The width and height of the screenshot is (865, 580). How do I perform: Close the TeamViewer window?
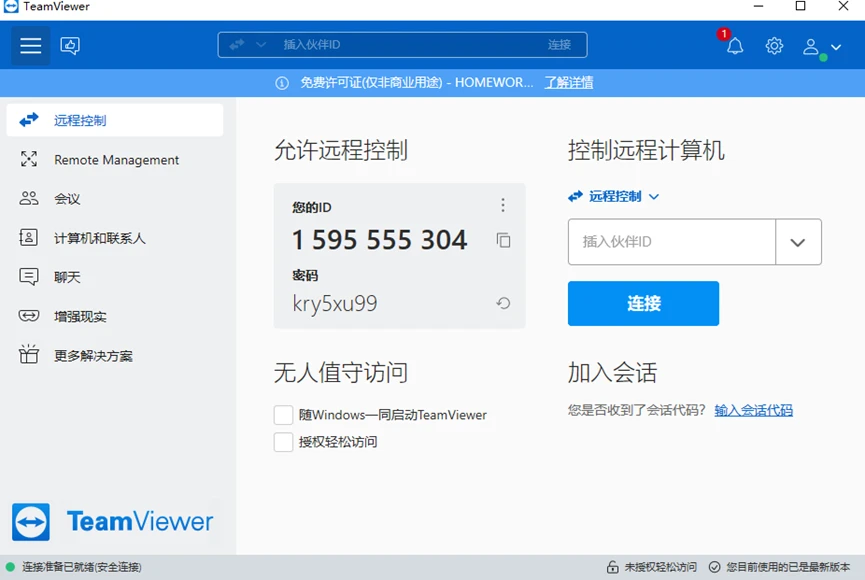tap(843, 6)
